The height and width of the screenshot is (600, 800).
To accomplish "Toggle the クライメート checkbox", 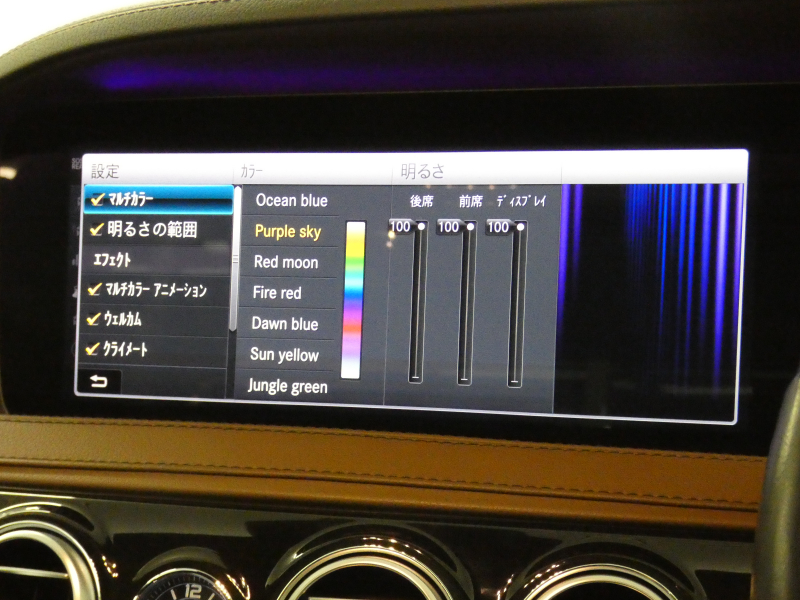I will pyautogui.click(x=92, y=349).
